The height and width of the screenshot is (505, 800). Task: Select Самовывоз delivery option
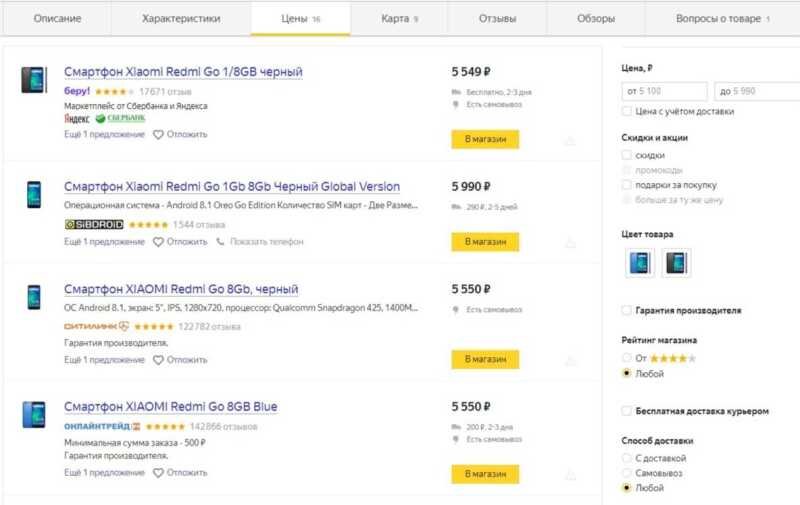point(627,473)
